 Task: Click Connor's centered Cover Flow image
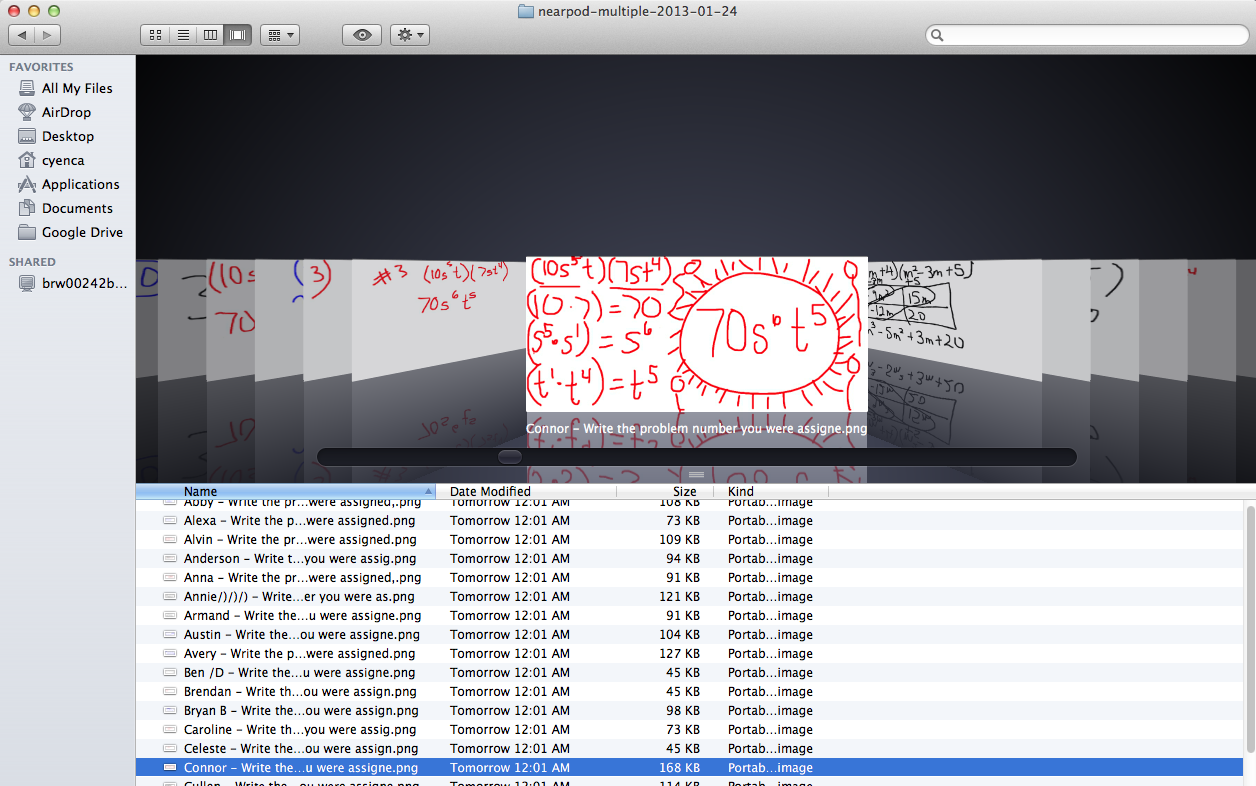click(x=697, y=333)
